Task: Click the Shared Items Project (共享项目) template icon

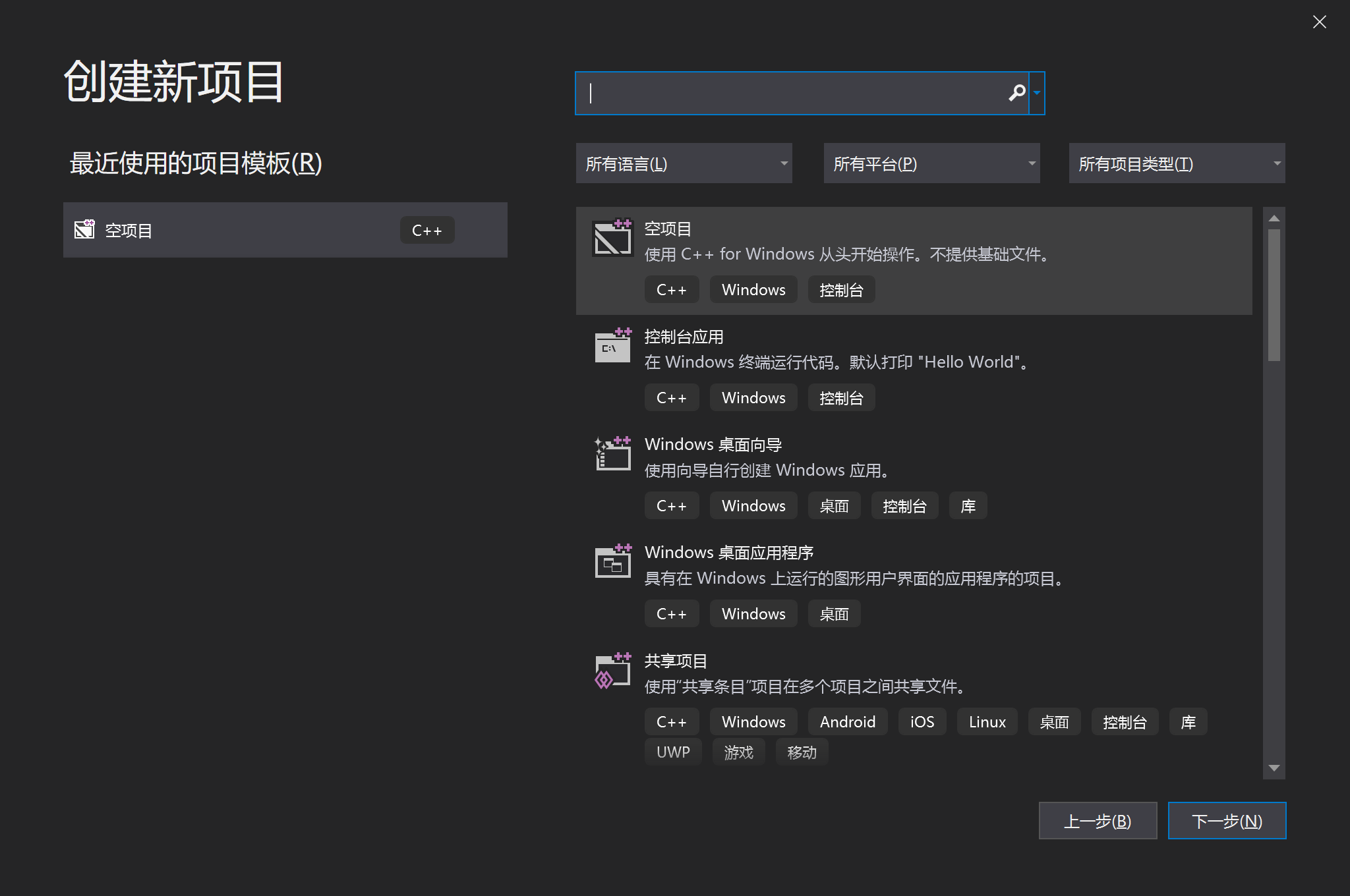Action: pos(612,671)
